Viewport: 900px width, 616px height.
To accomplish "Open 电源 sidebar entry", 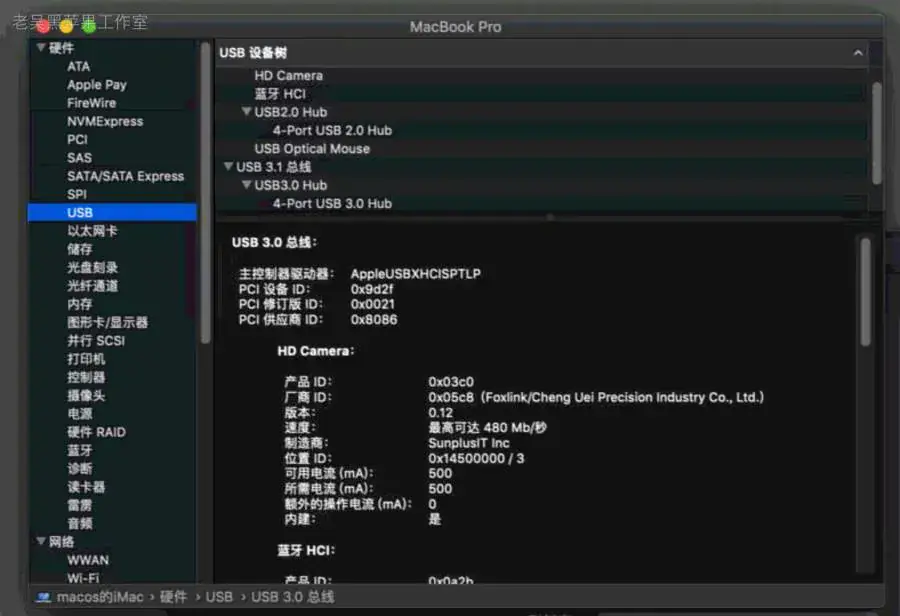I will click(80, 414).
